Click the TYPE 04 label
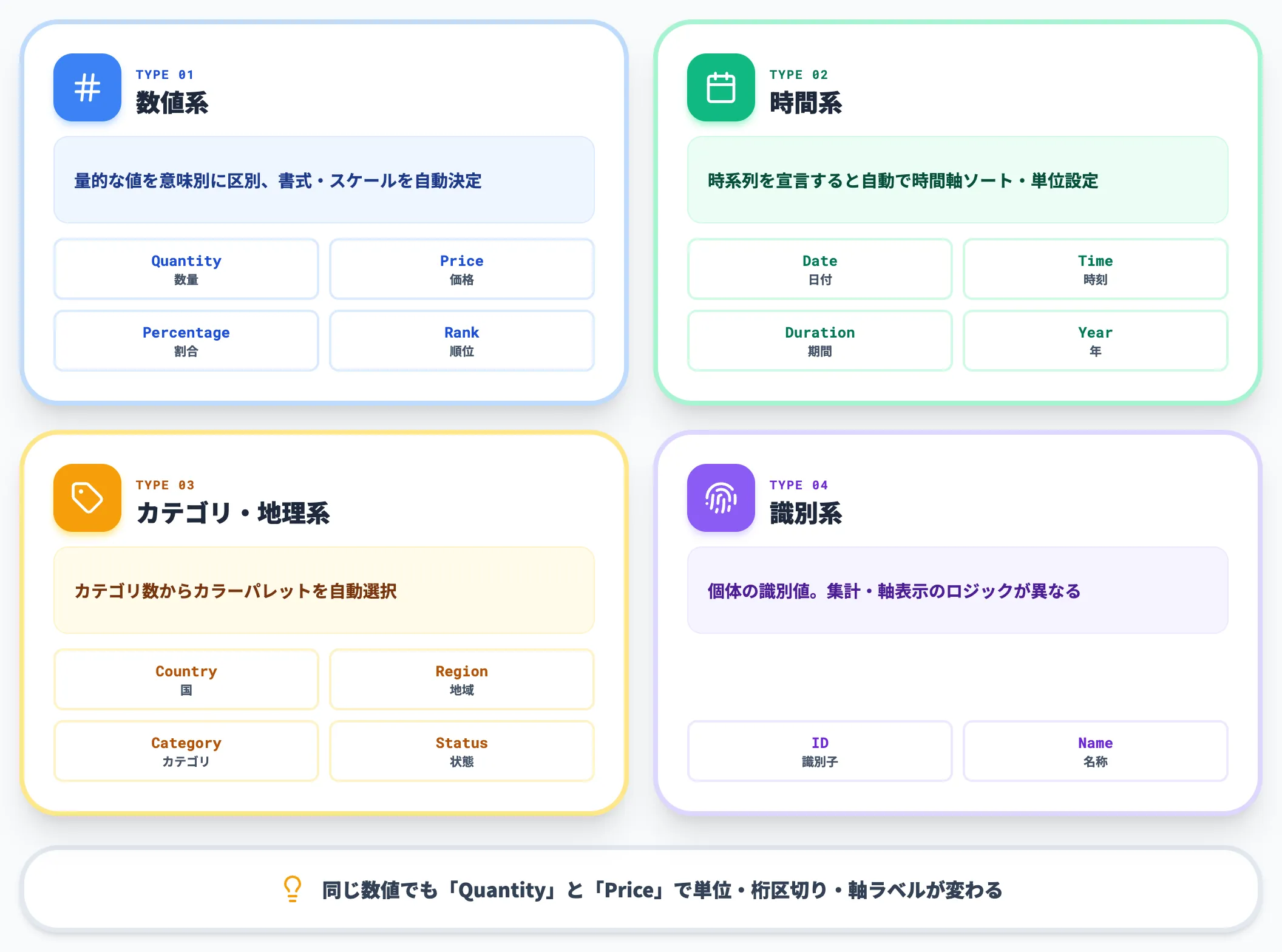Image resolution: width=1282 pixels, height=952 pixels. [x=799, y=485]
